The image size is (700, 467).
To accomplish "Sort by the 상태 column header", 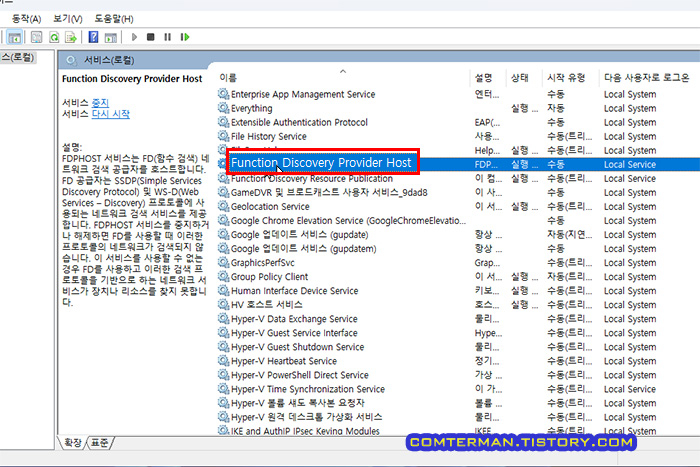I will tap(520, 78).
